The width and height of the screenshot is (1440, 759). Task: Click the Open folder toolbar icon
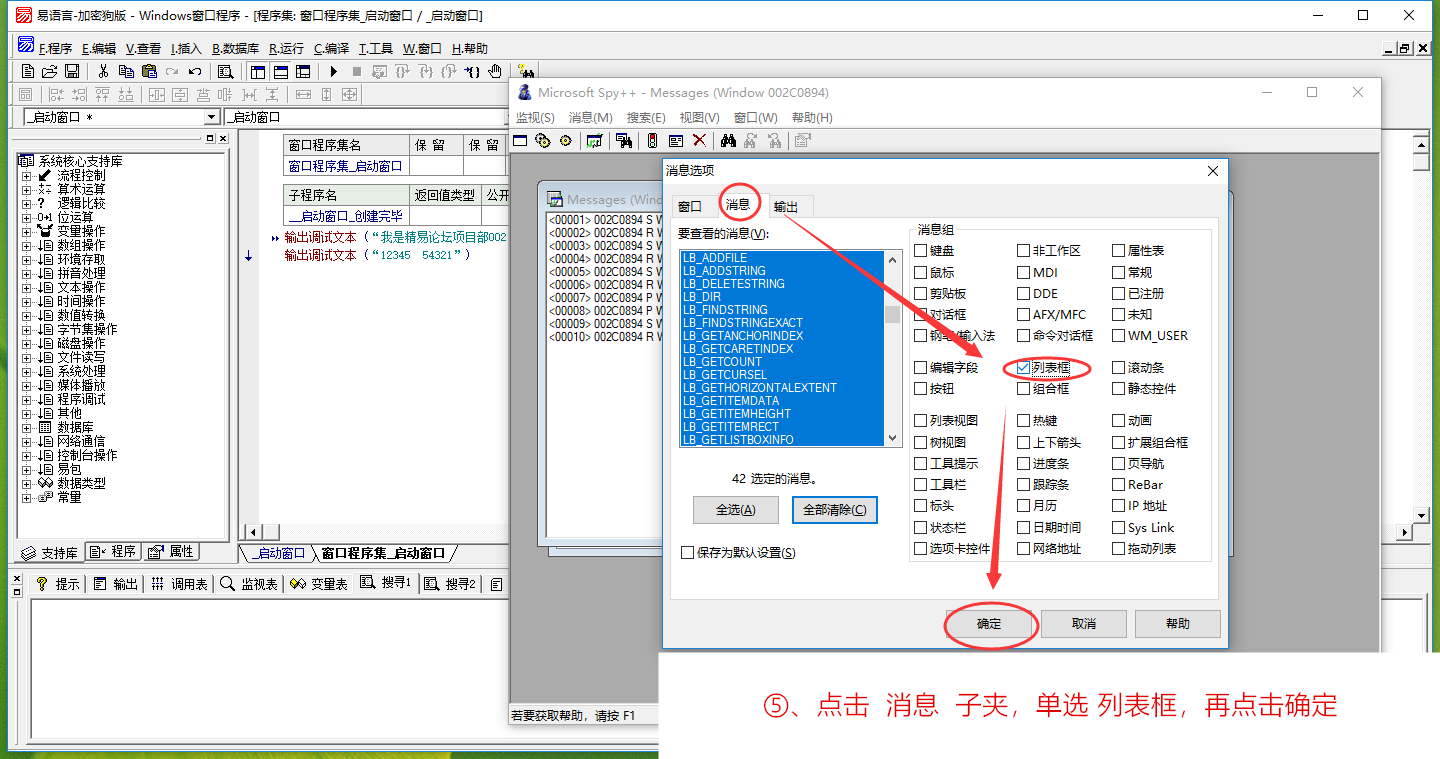(49, 71)
